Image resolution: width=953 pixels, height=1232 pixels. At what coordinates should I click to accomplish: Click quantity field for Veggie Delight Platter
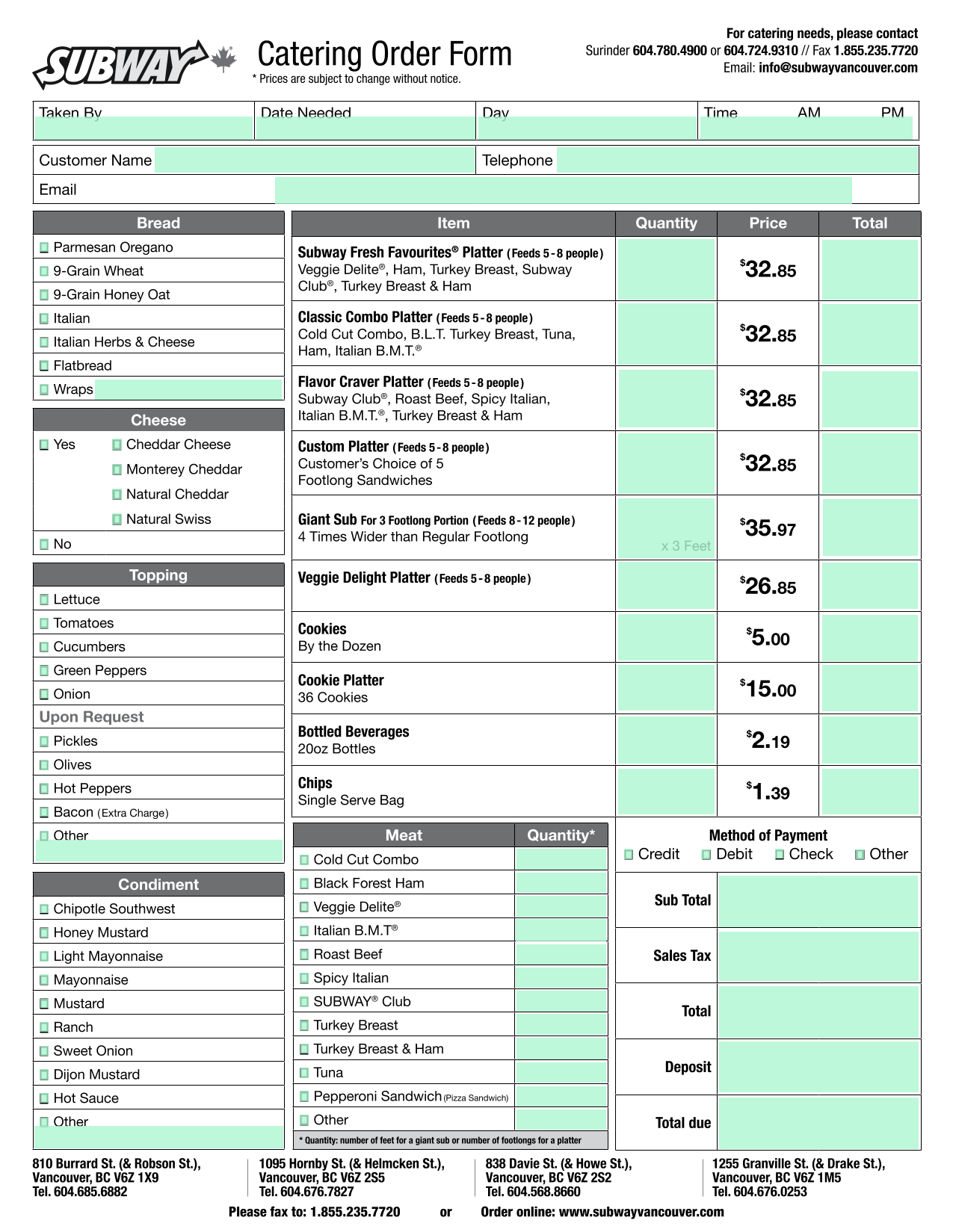point(666,586)
